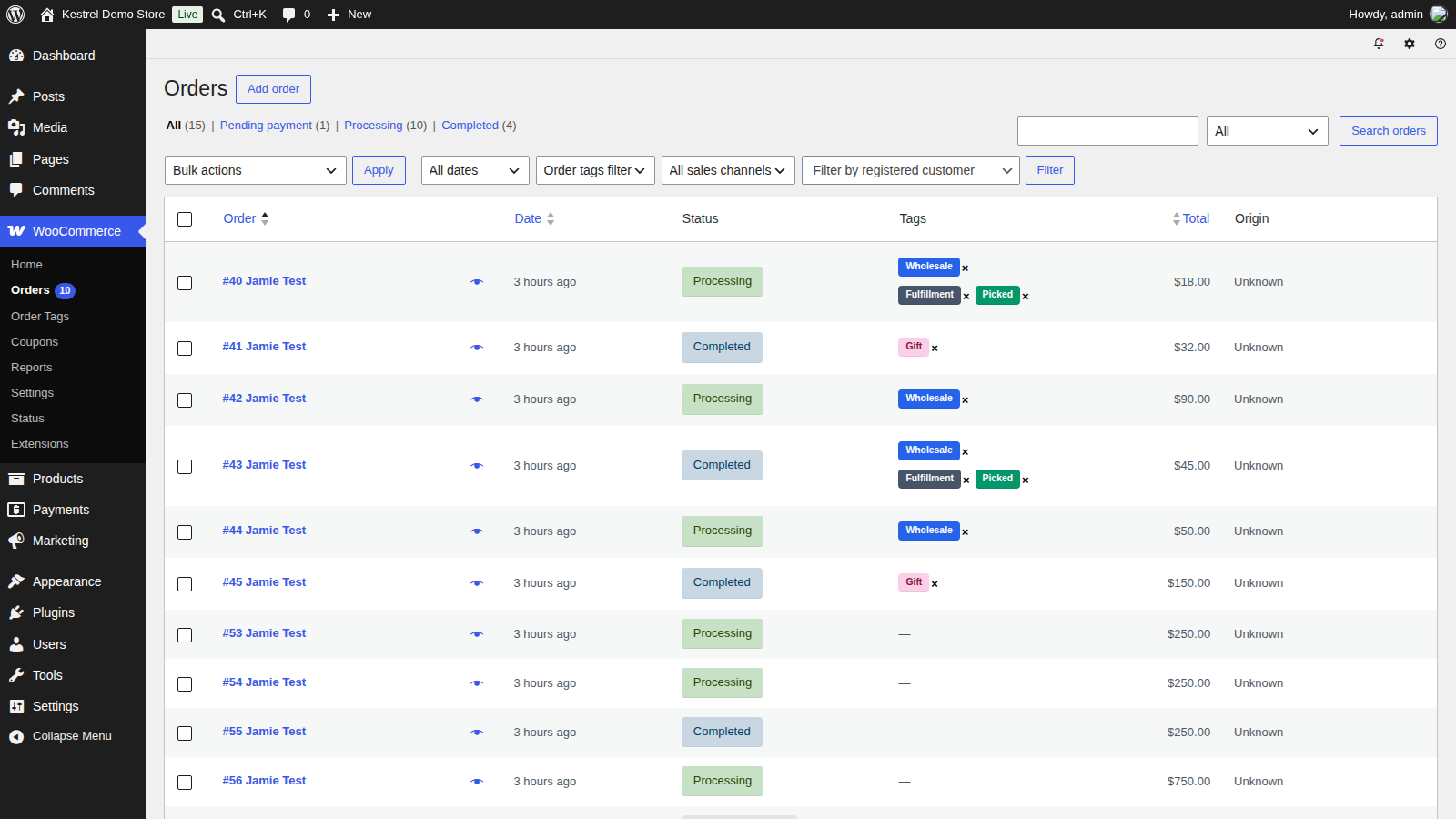The height and width of the screenshot is (819, 1456).
Task: Tick the select-all orders checkbox
Action: click(x=185, y=219)
